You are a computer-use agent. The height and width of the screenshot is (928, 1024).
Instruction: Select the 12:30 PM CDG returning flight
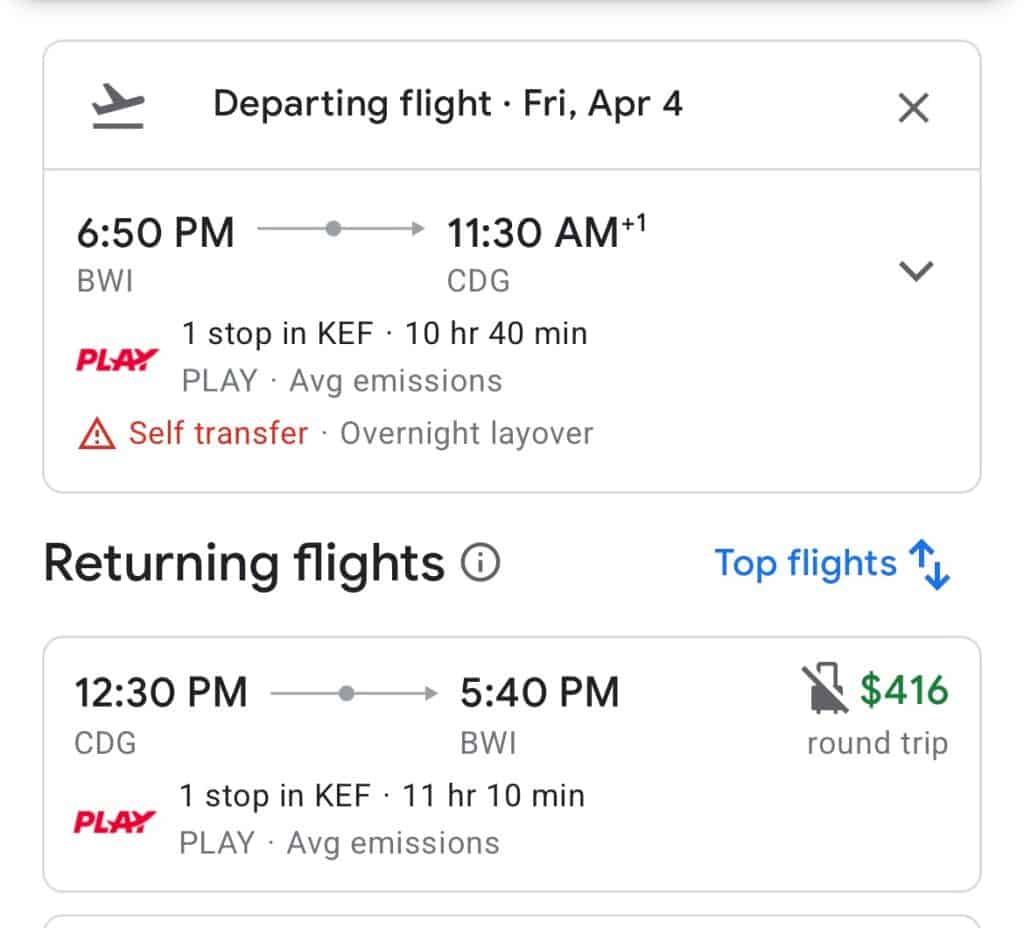[x=160, y=692]
